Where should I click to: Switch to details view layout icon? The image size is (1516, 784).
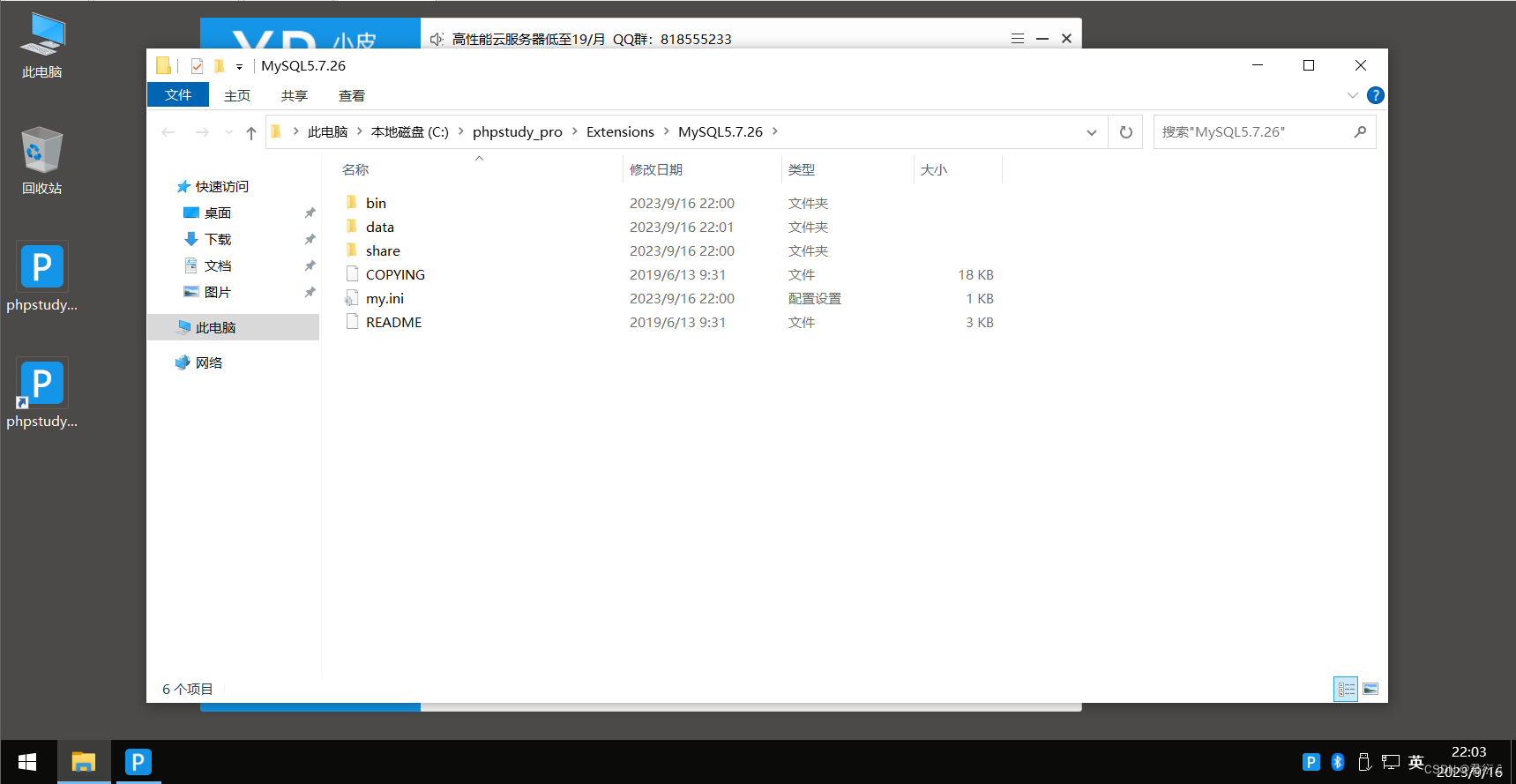[x=1346, y=689]
